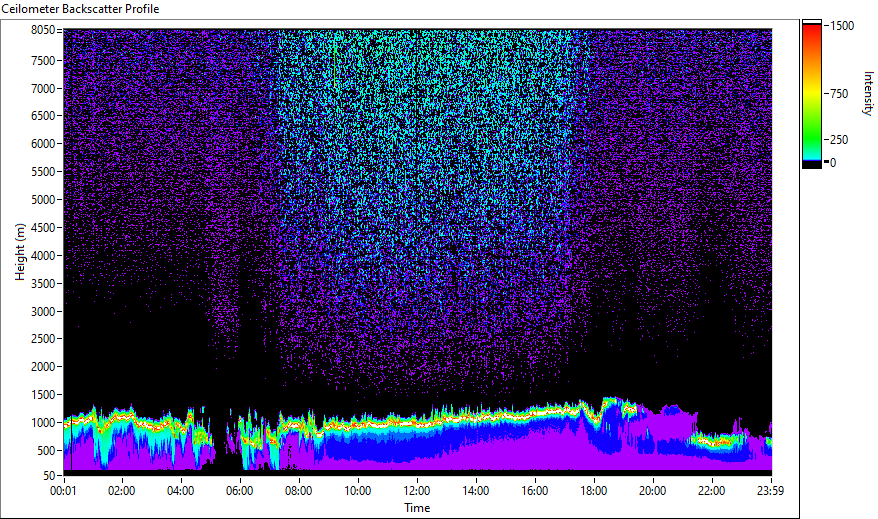This screenshot has width=878, height=519.
Task: Click the 06:00 time axis label
Action: (240, 491)
